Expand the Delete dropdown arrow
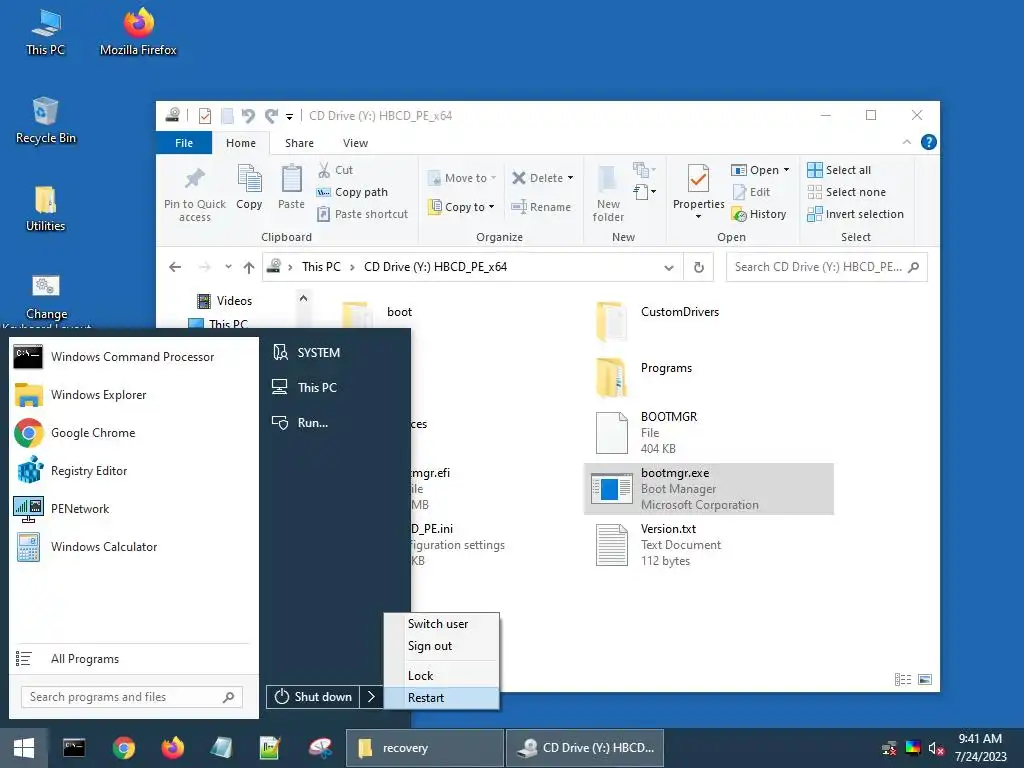This screenshot has height=768, width=1024. [570, 178]
